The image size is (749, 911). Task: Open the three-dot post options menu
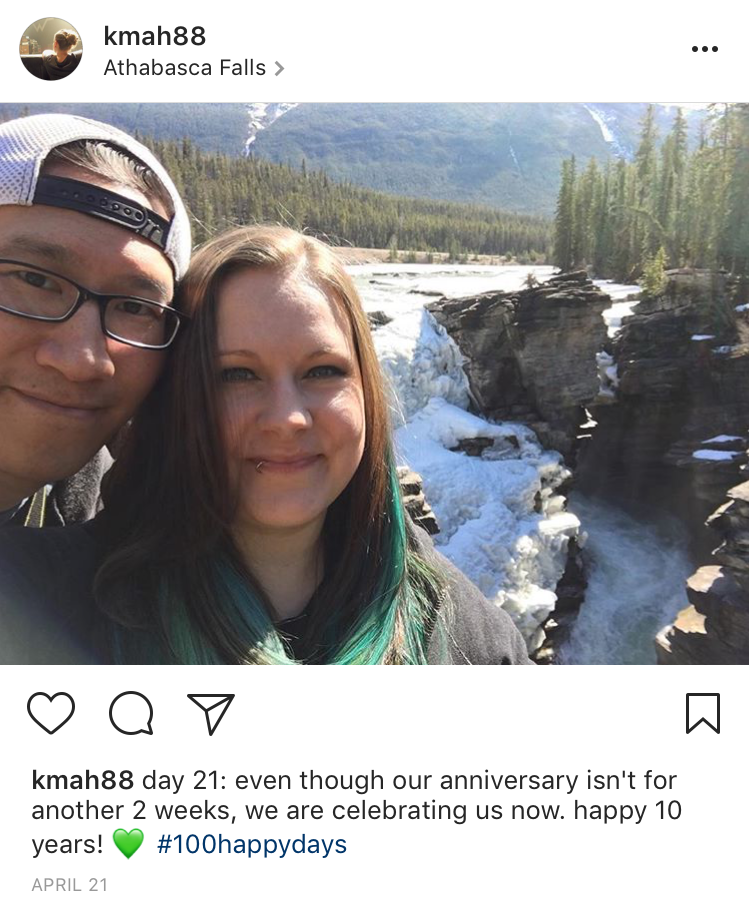[705, 49]
